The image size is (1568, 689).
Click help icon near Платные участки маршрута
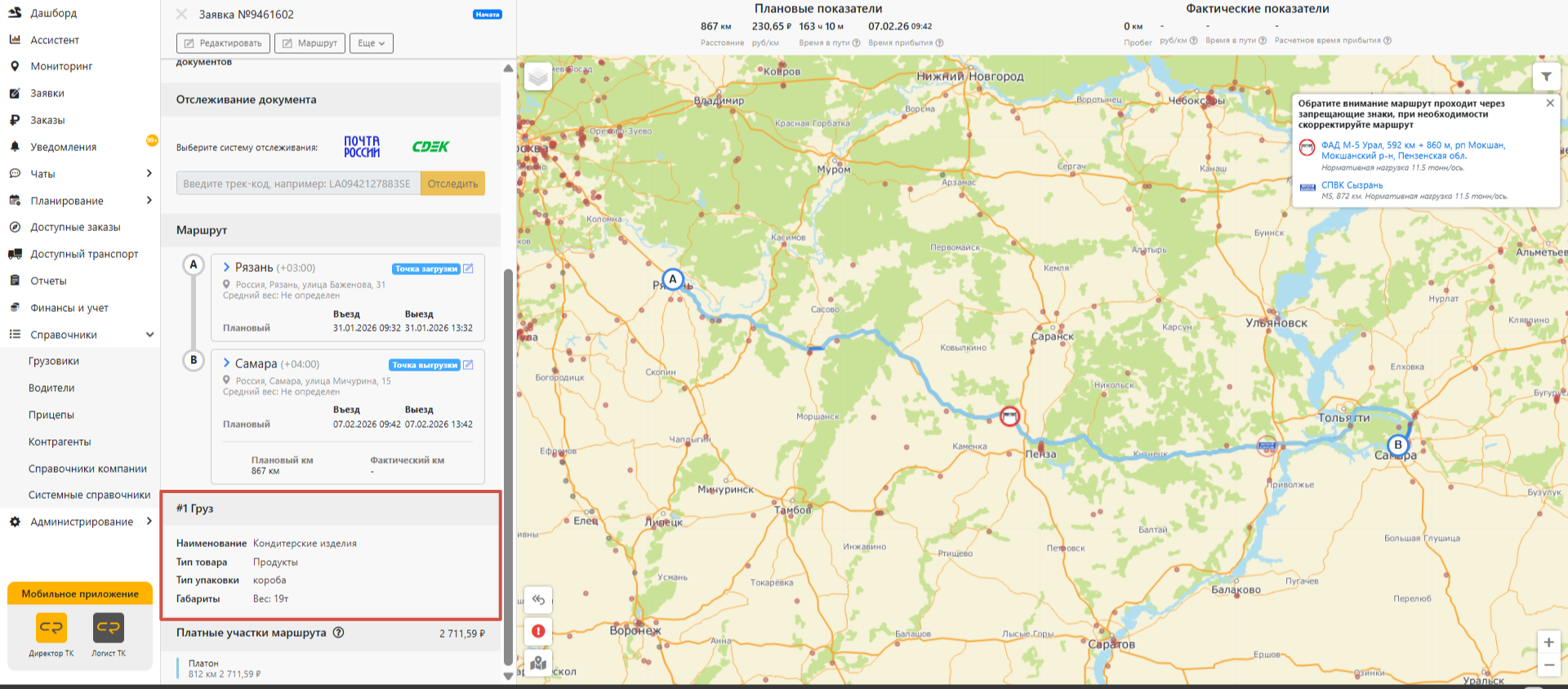(x=338, y=633)
